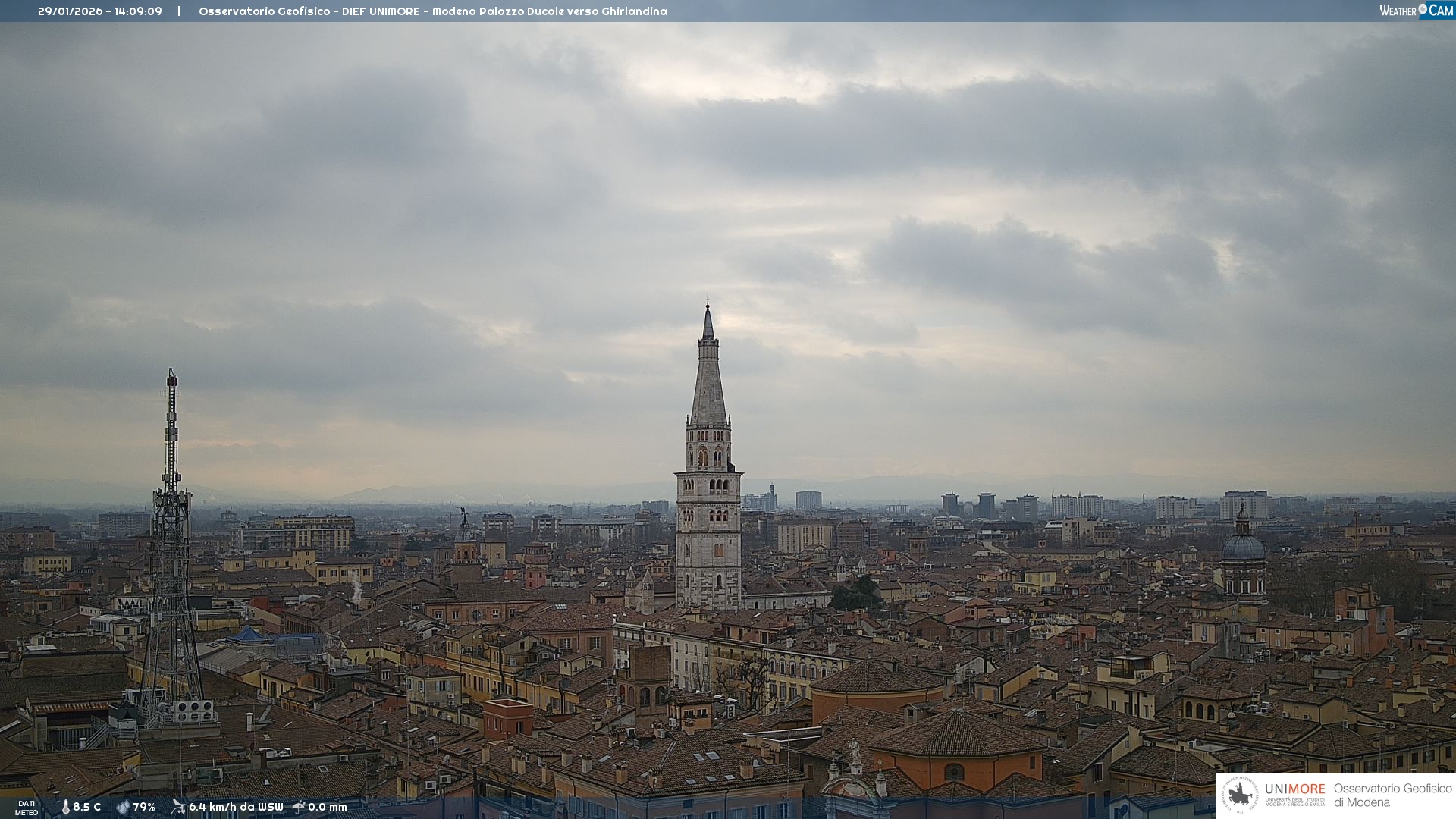Click the WeatherCam logo in top corner
This screenshot has width=1456, height=819.
tap(1416, 11)
